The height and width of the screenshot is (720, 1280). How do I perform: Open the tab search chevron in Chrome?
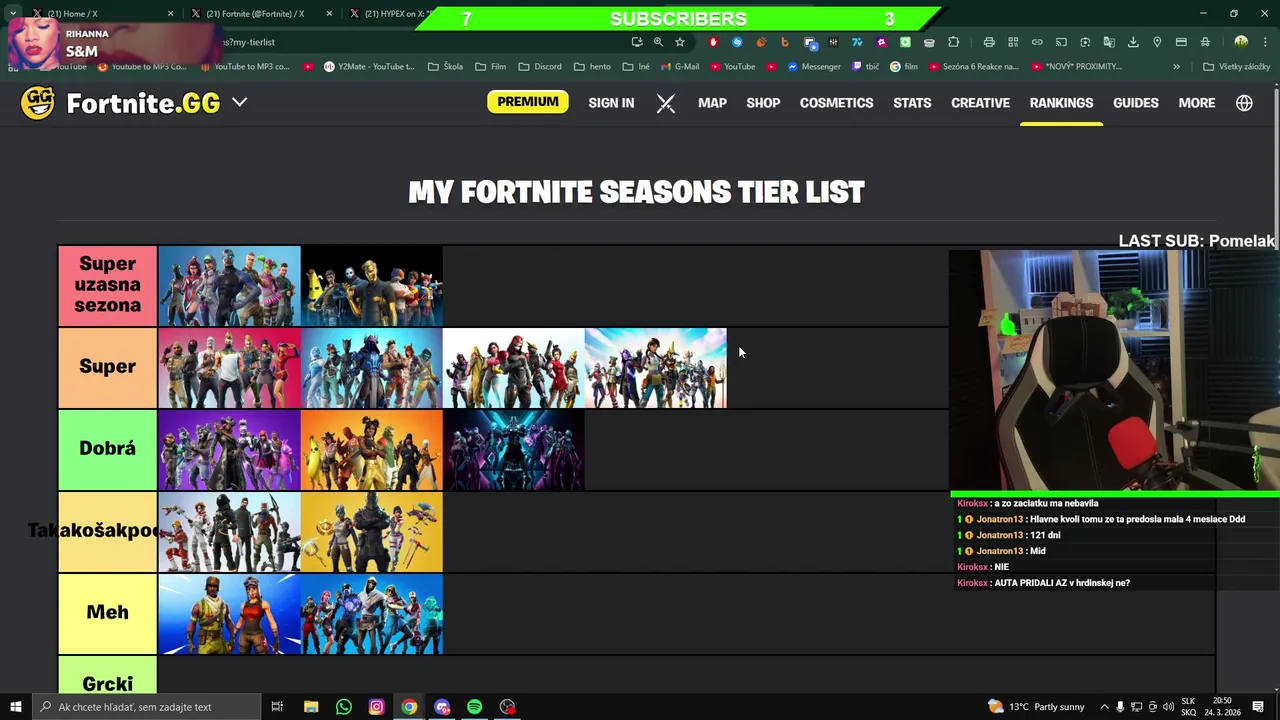point(13,14)
